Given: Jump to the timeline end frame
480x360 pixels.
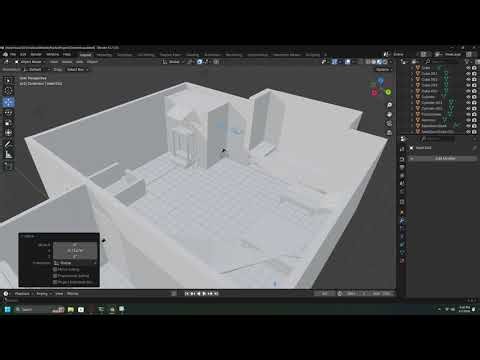Looking at the screenshot, I should click(216, 294).
